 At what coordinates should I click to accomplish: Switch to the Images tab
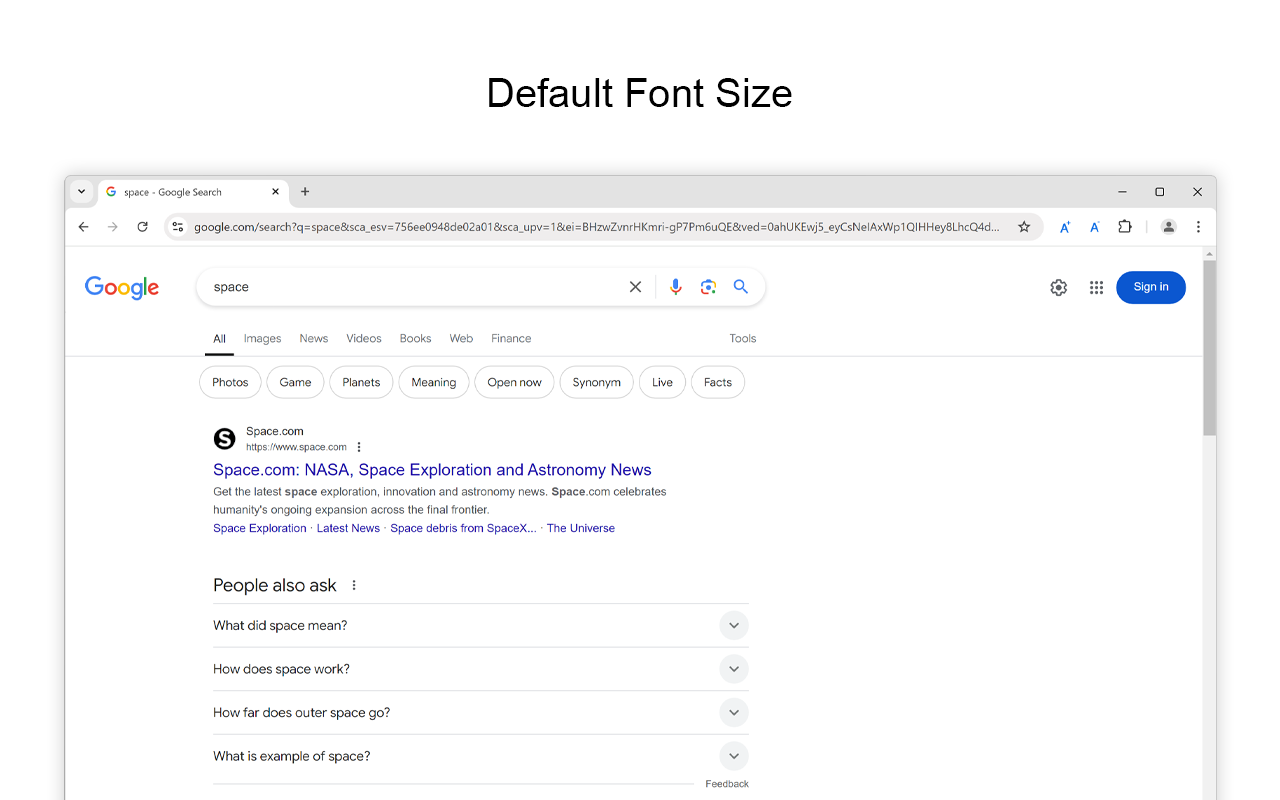[x=262, y=338]
